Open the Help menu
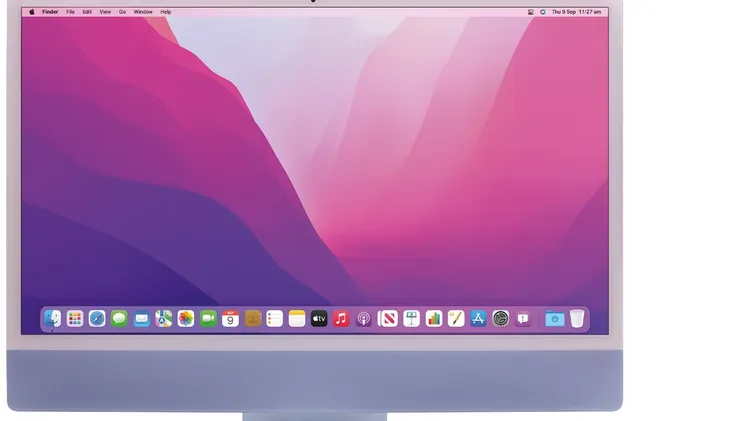The height and width of the screenshot is (421, 750). (165, 12)
